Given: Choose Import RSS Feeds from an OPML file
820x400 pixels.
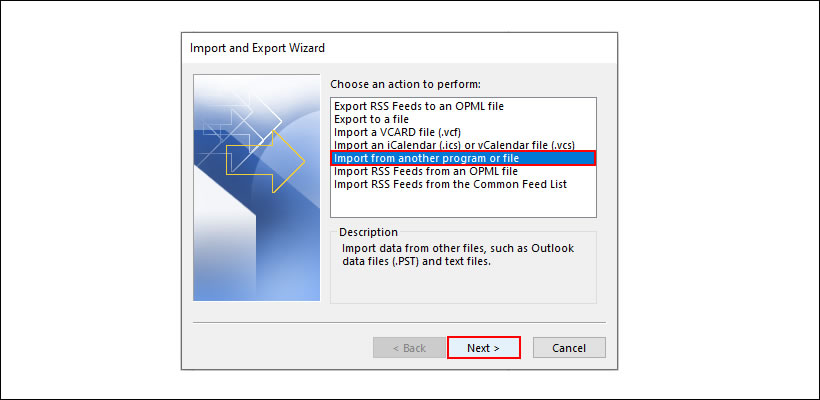Looking at the screenshot, I should 426,171.
